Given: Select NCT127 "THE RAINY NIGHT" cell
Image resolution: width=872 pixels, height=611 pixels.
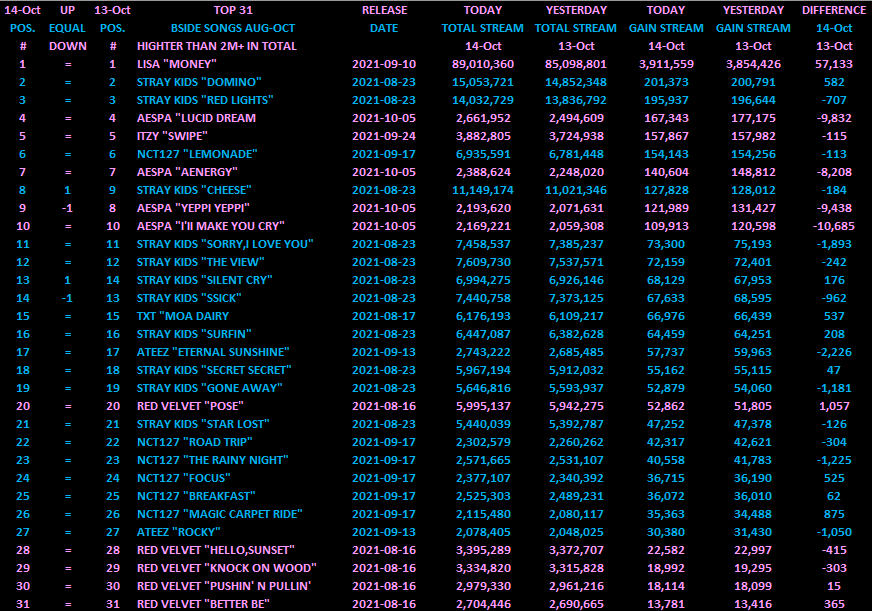Looking at the screenshot, I should tap(212, 460).
